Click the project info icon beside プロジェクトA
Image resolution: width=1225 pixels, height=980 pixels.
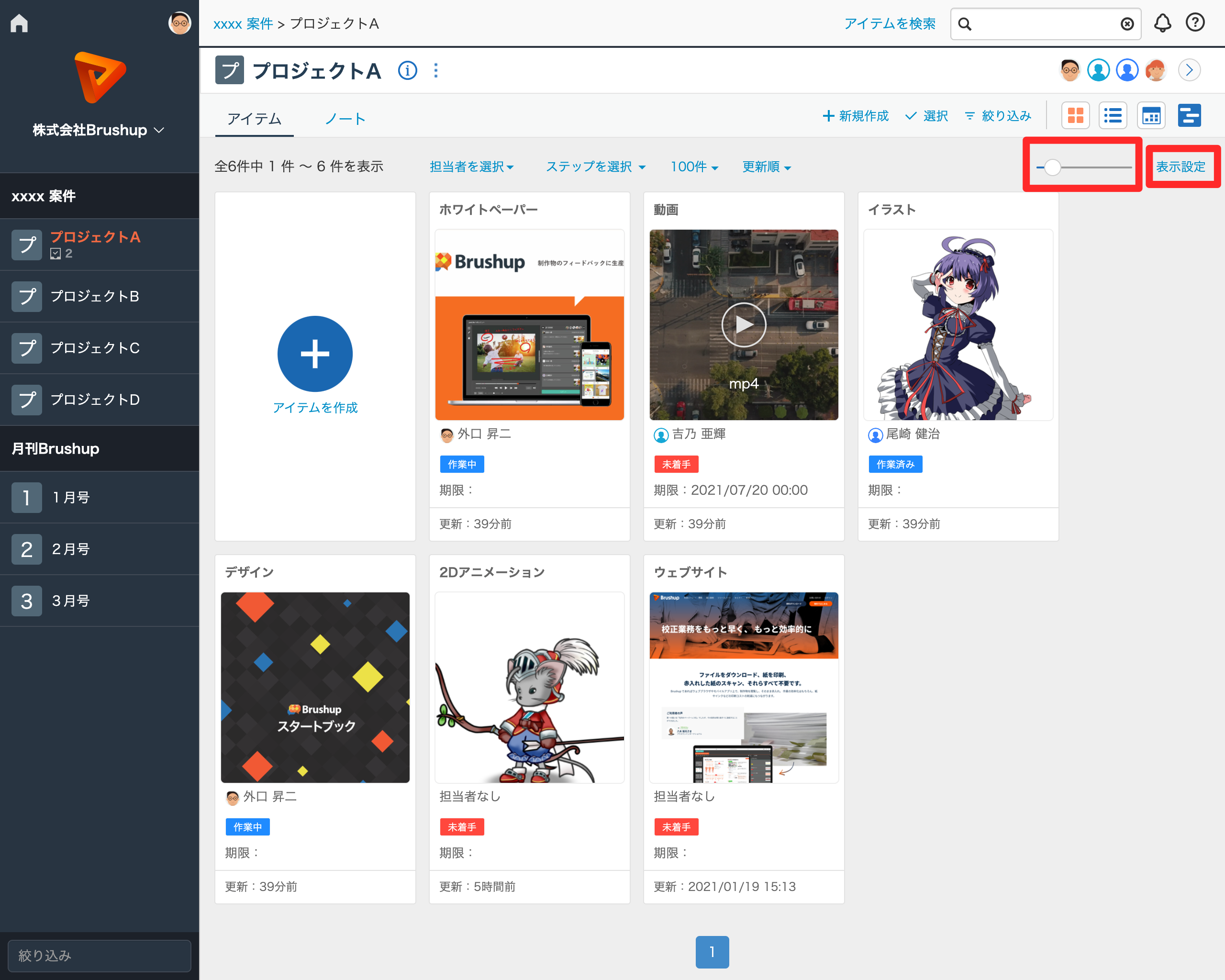[407, 70]
